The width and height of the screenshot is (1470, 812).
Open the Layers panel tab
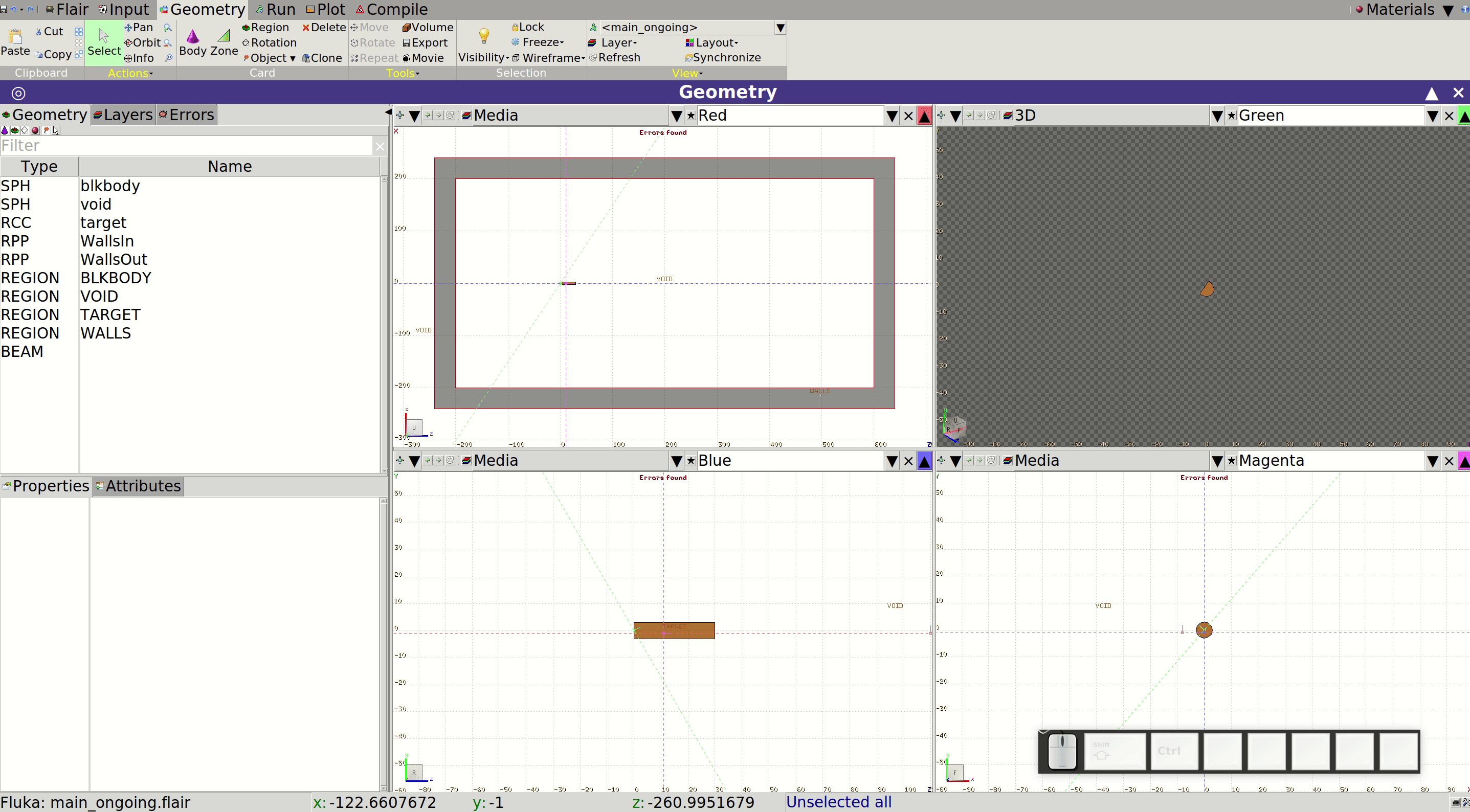pyautogui.click(x=123, y=115)
